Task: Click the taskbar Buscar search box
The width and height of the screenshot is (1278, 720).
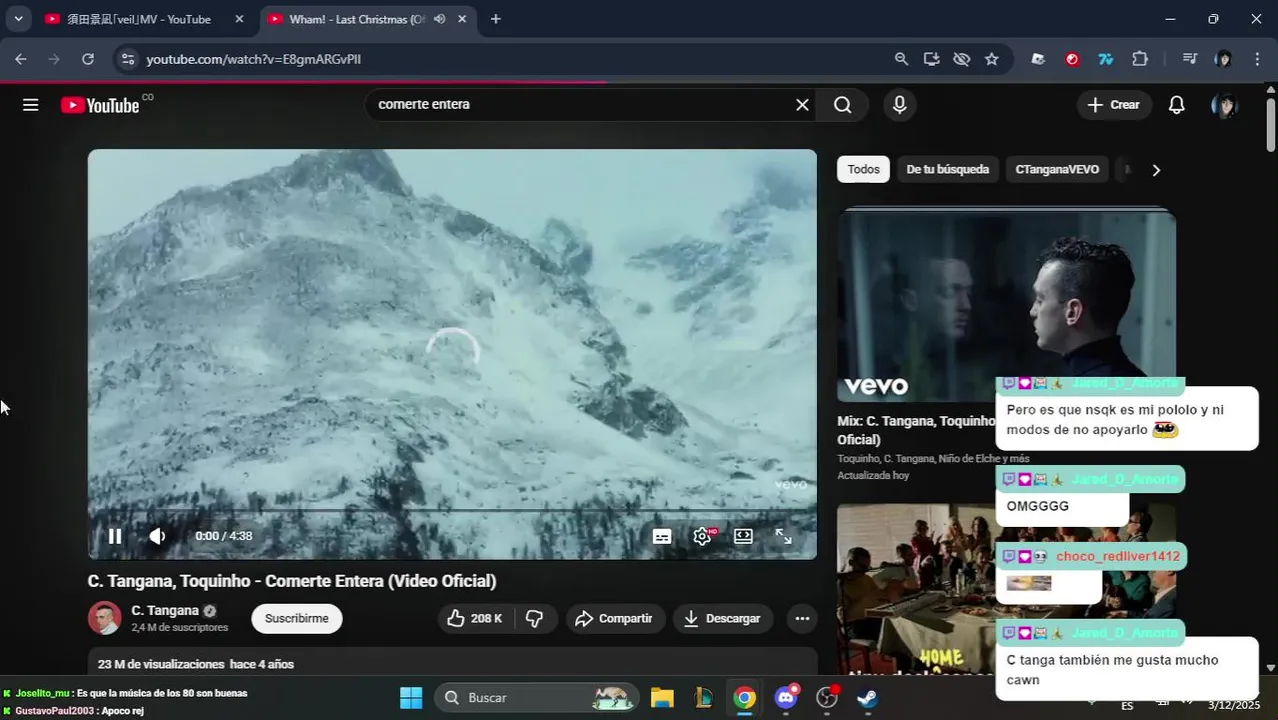Action: pyautogui.click(x=537, y=698)
